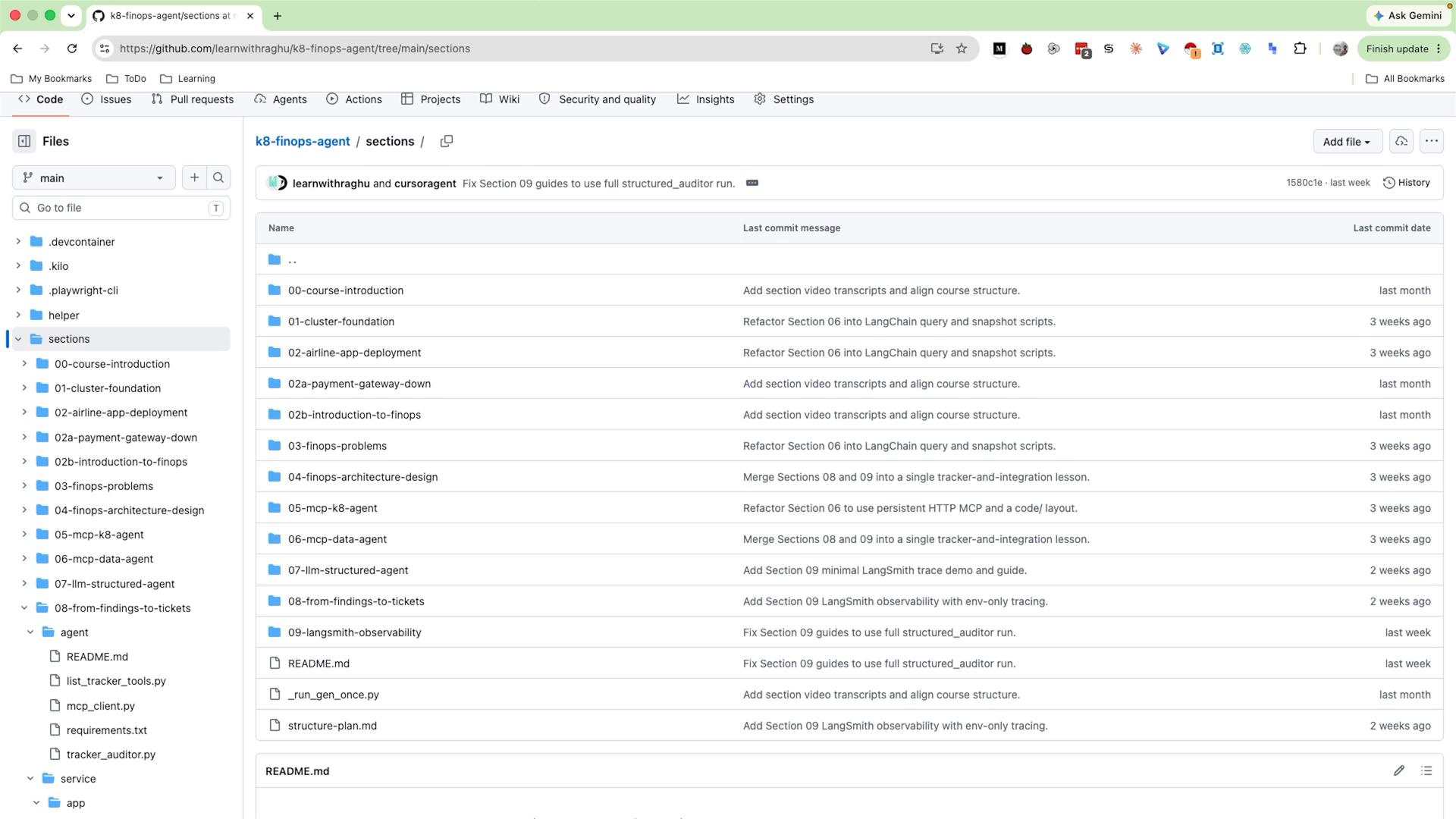
Task: Open the Pull requests tab
Action: pos(193,99)
